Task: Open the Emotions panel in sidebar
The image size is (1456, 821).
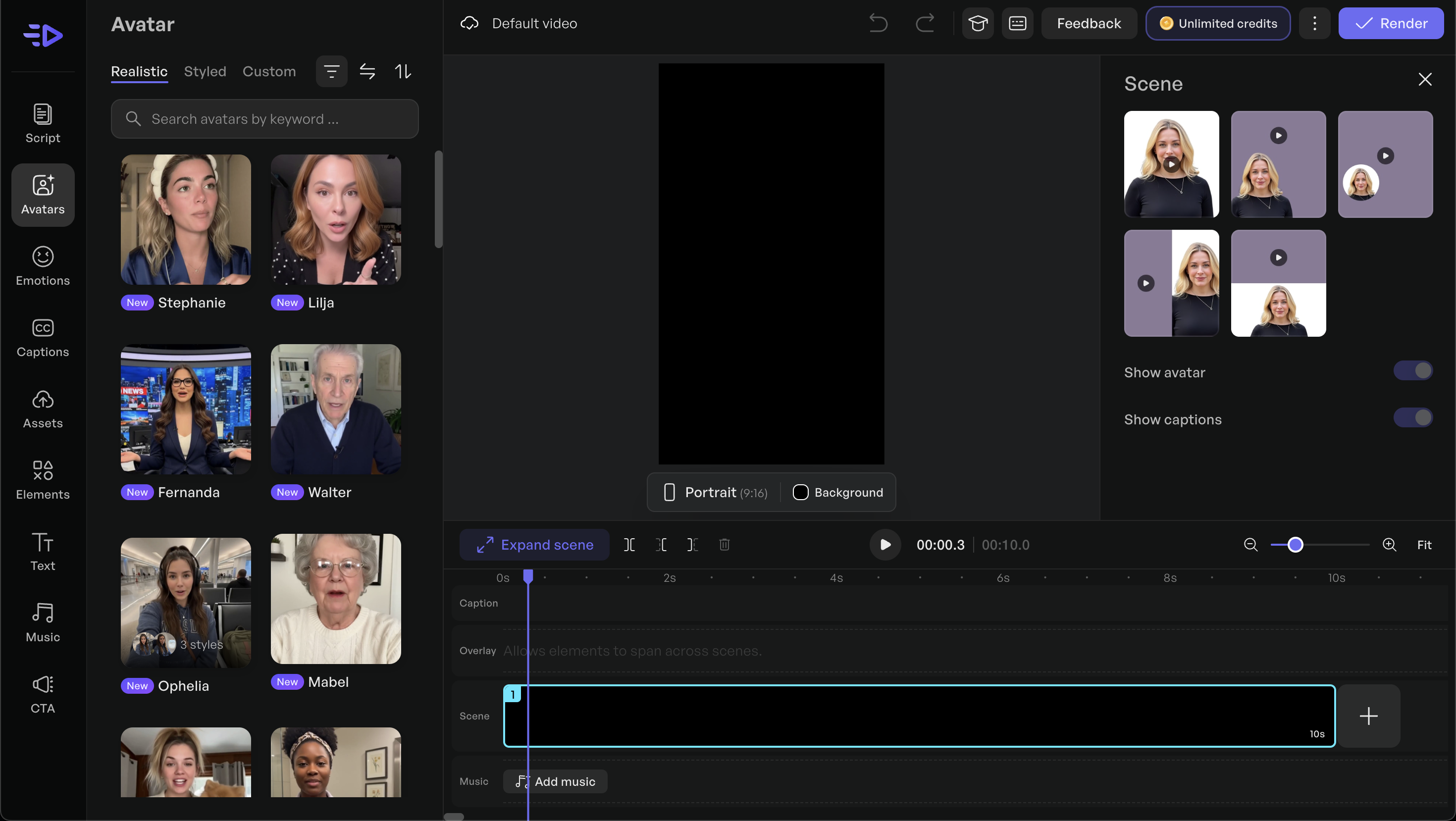Action: coord(43,266)
